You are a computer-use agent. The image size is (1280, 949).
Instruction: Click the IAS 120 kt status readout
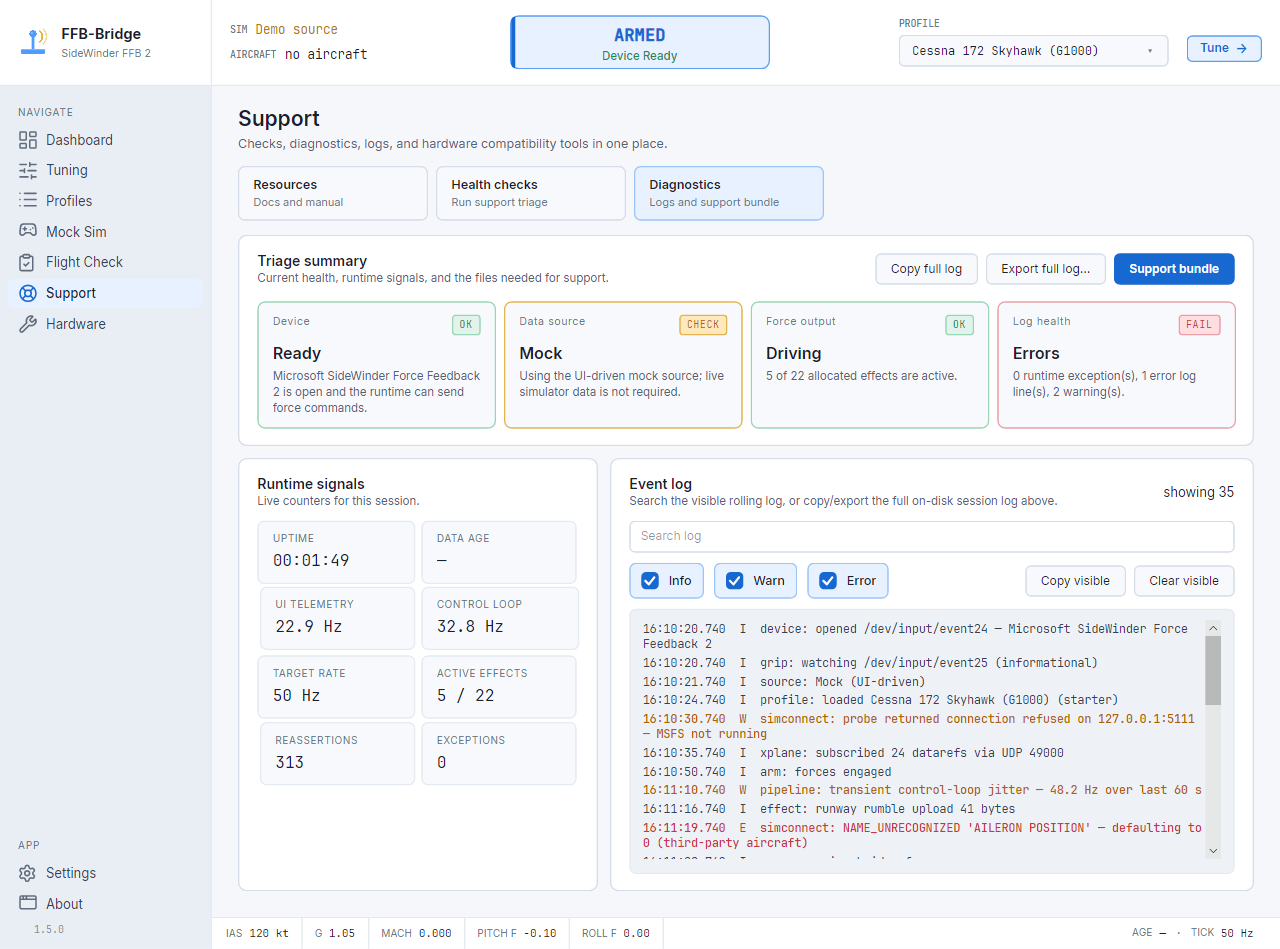click(x=257, y=933)
